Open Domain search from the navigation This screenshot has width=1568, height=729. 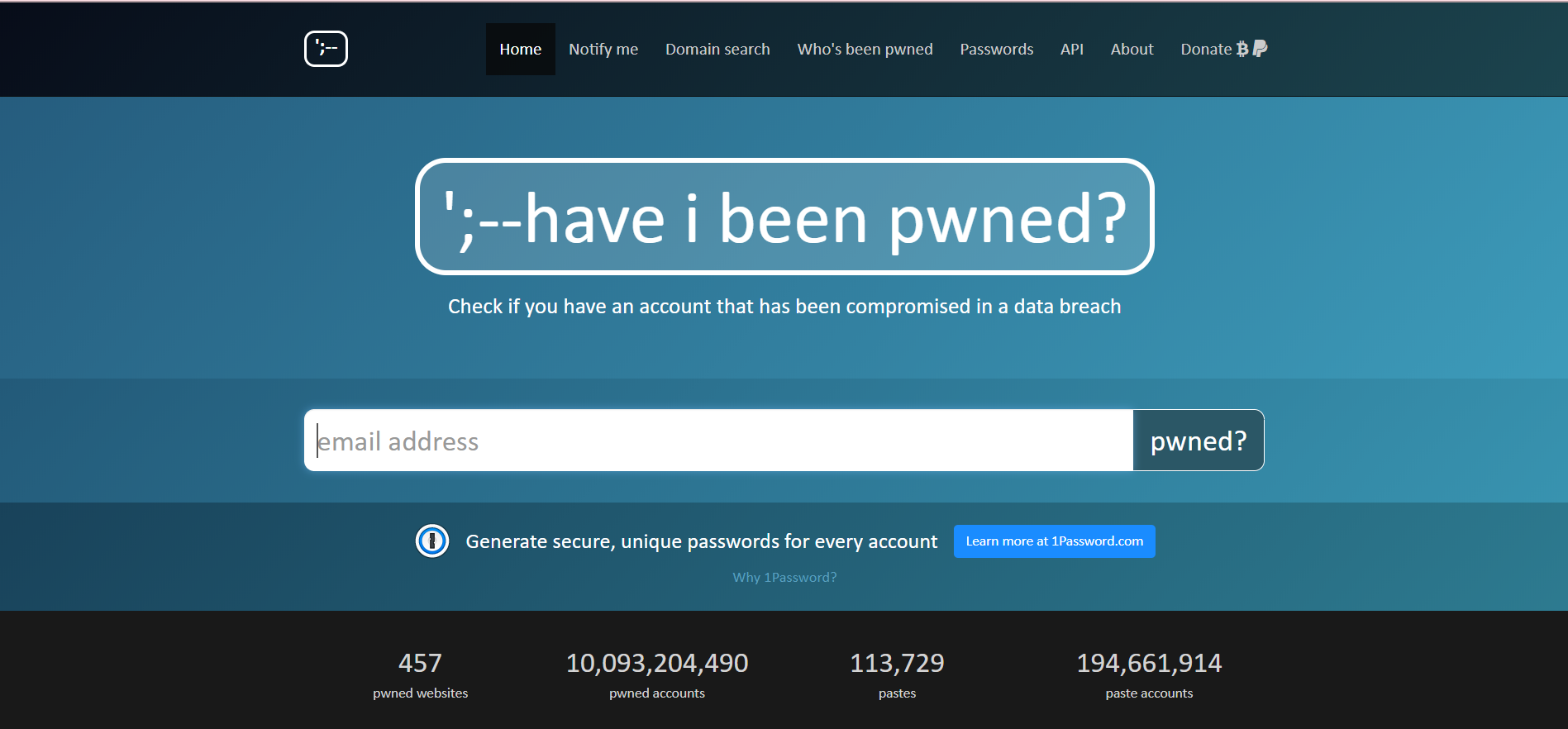[717, 50]
